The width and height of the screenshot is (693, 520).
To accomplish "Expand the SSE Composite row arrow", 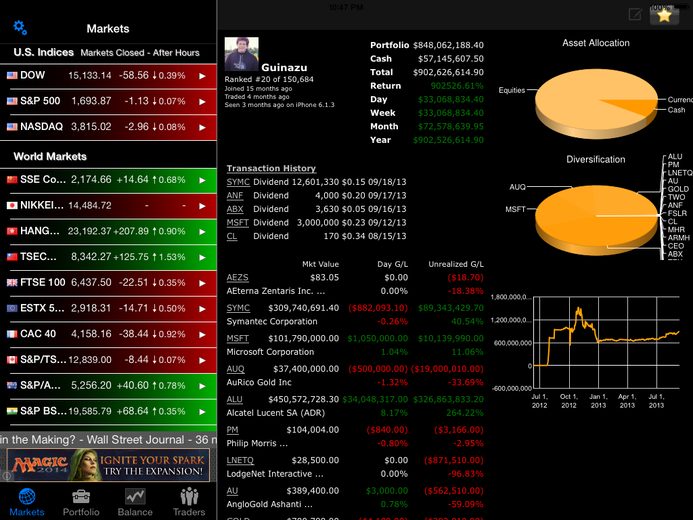I will (202, 180).
